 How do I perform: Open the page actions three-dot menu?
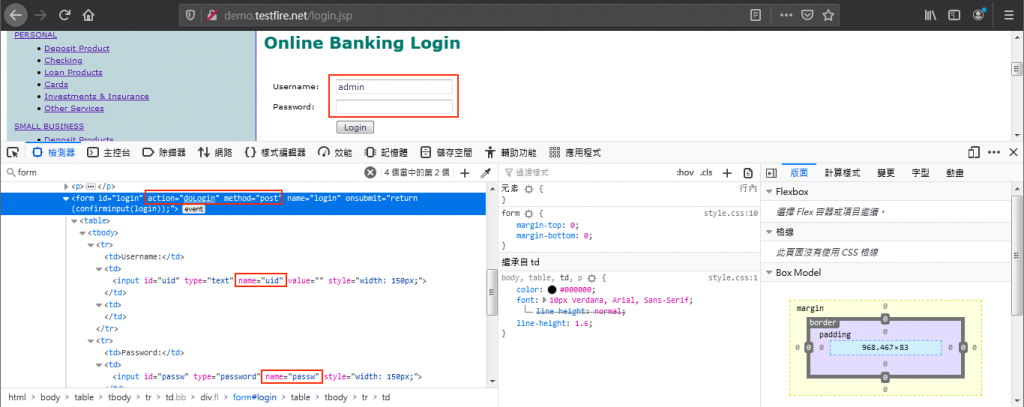click(x=786, y=14)
